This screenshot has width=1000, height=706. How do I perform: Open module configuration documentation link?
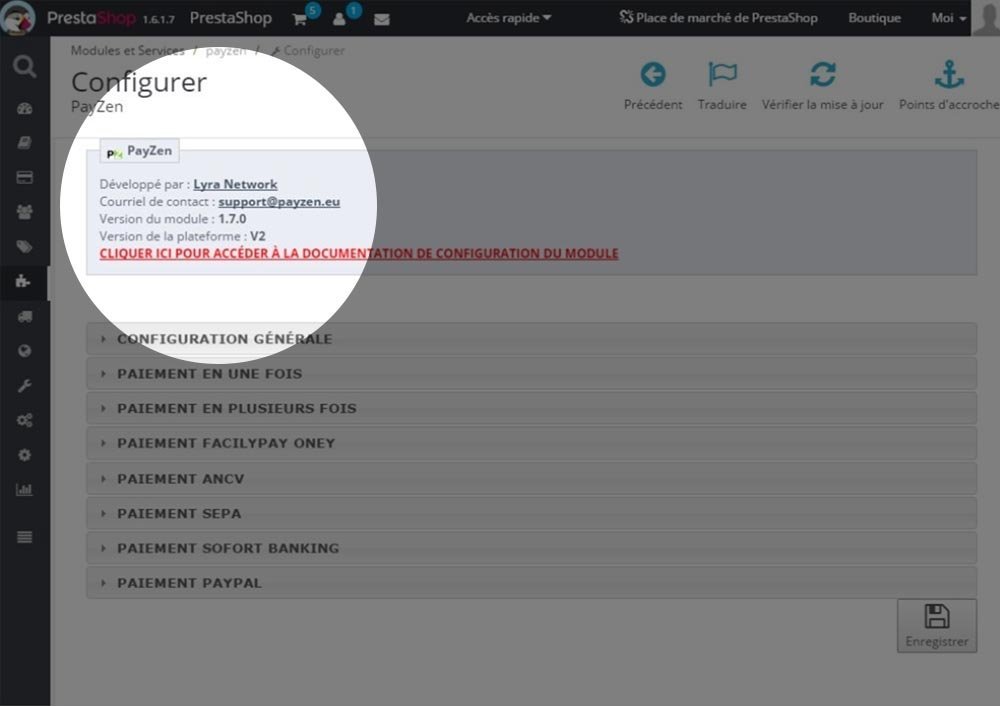(x=359, y=253)
